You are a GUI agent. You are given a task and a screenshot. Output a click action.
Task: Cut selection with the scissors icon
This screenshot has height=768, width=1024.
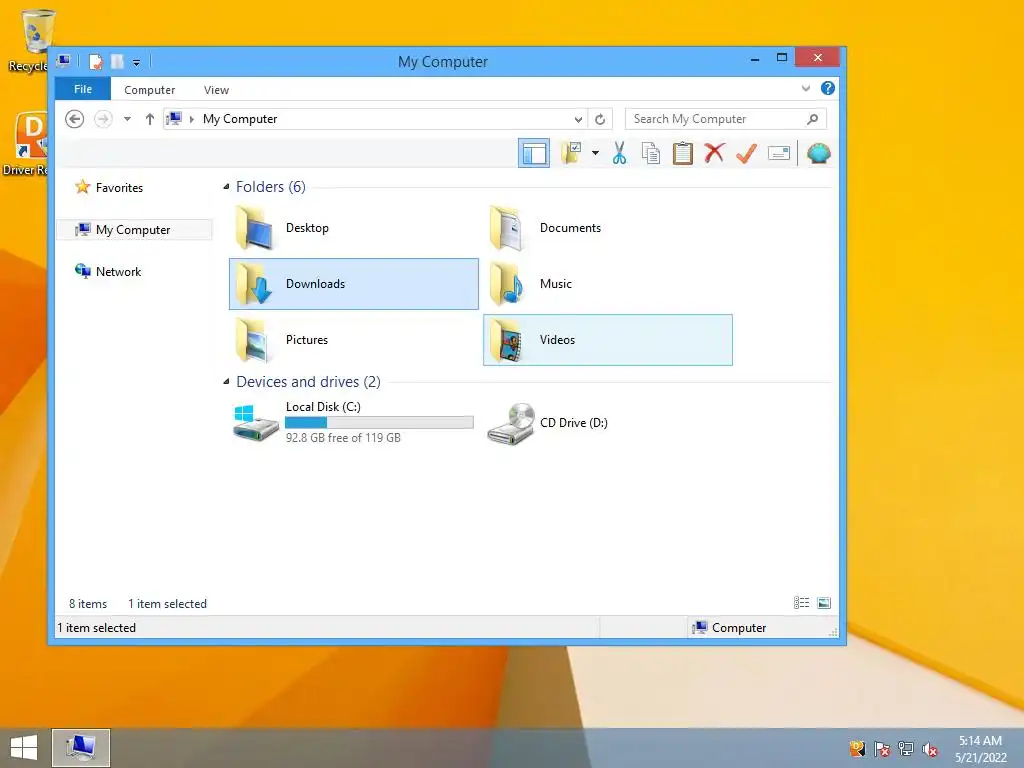click(619, 153)
